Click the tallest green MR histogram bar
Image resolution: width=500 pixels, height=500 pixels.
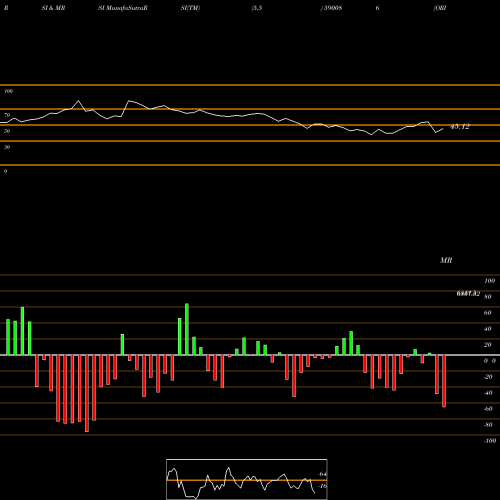pos(187,329)
